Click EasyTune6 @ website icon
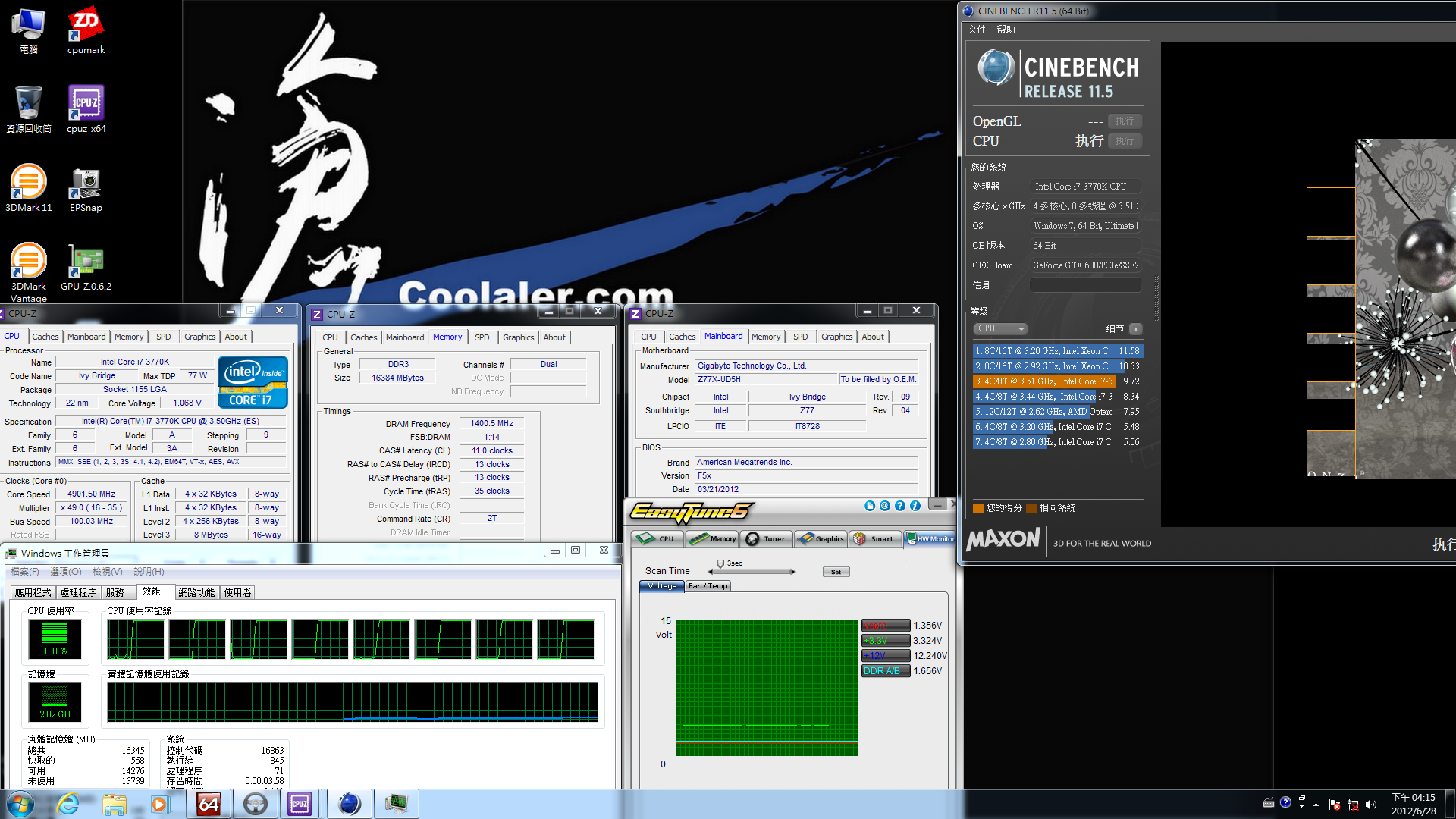 pos(885,506)
